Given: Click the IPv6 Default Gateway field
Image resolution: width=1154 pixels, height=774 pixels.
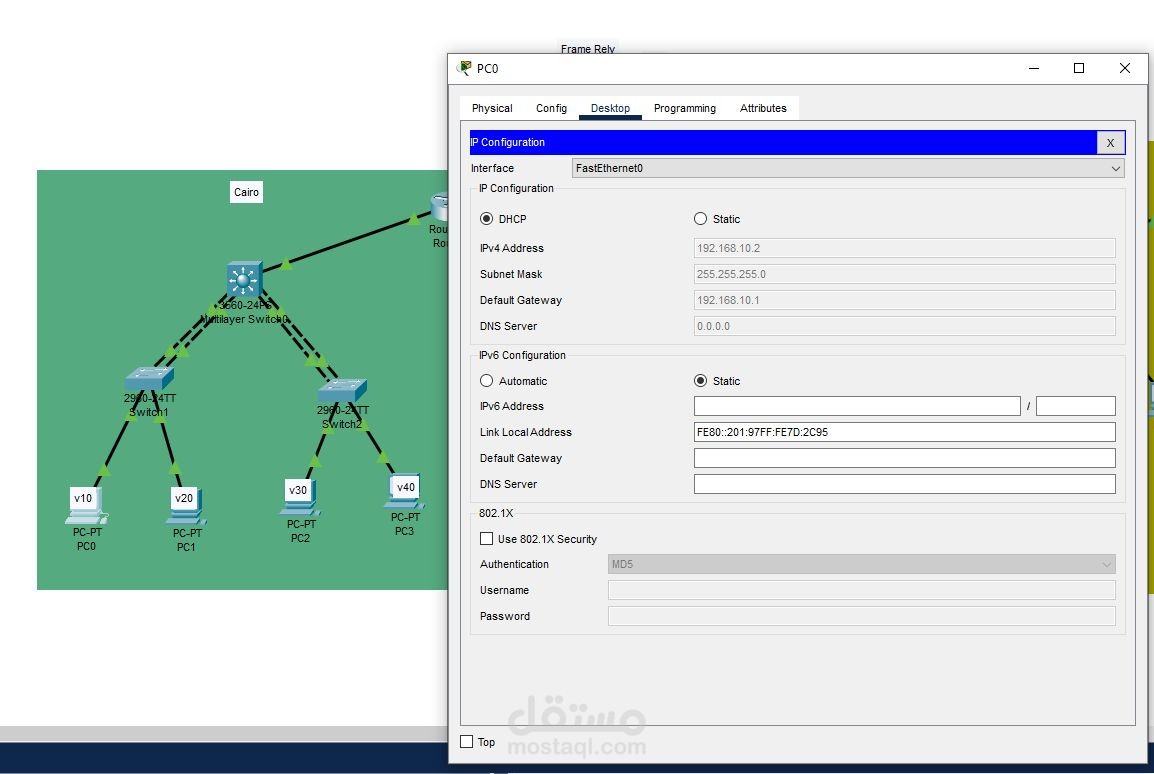Looking at the screenshot, I should (x=905, y=458).
